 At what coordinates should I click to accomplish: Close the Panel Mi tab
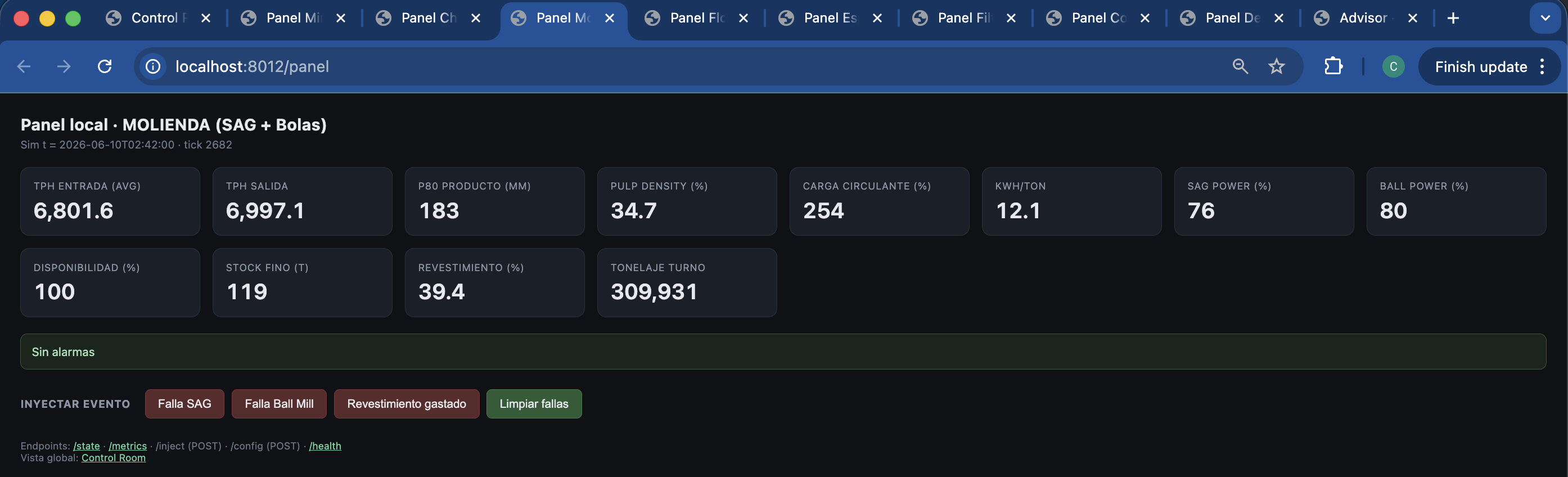(x=341, y=18)
